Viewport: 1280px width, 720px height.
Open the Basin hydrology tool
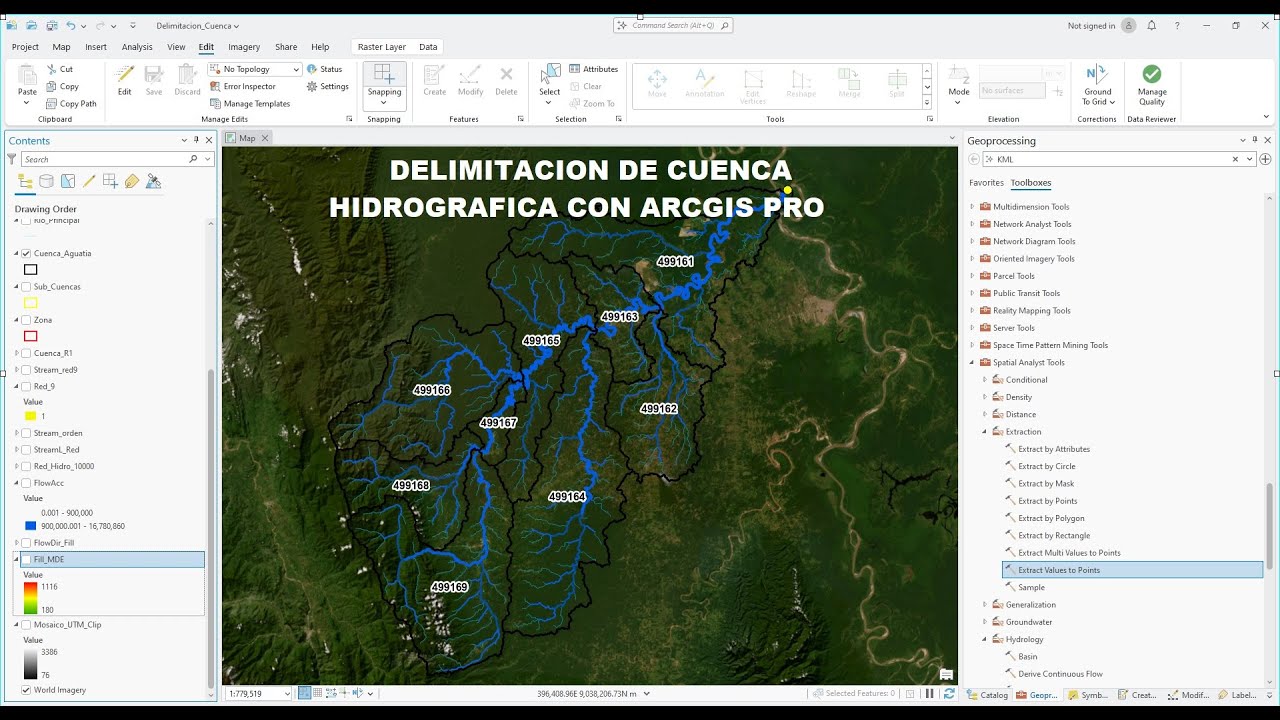point(1027,657)
